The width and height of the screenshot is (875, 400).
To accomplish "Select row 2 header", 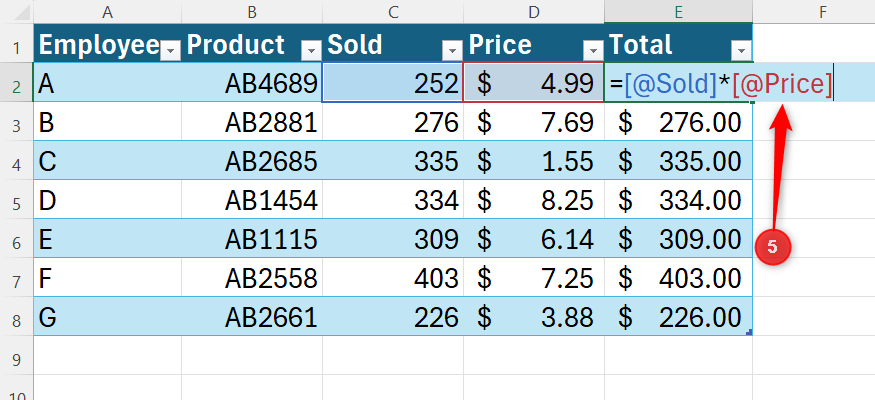I will 17,82.
